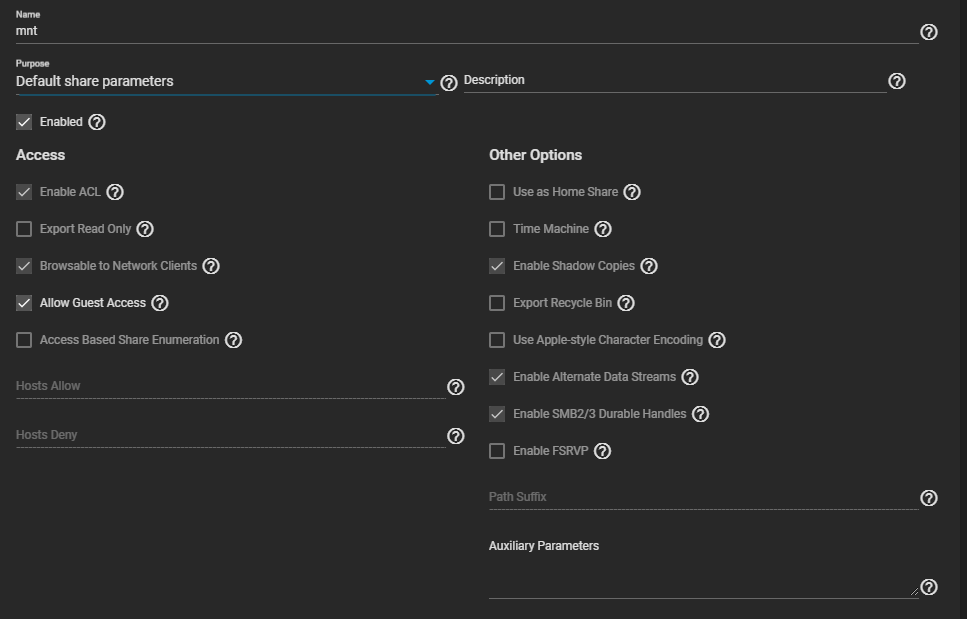This screenshot has width=967, height=619.
Task: Show help for Auxiliary Parameters field
Action: tap(928, 587)
